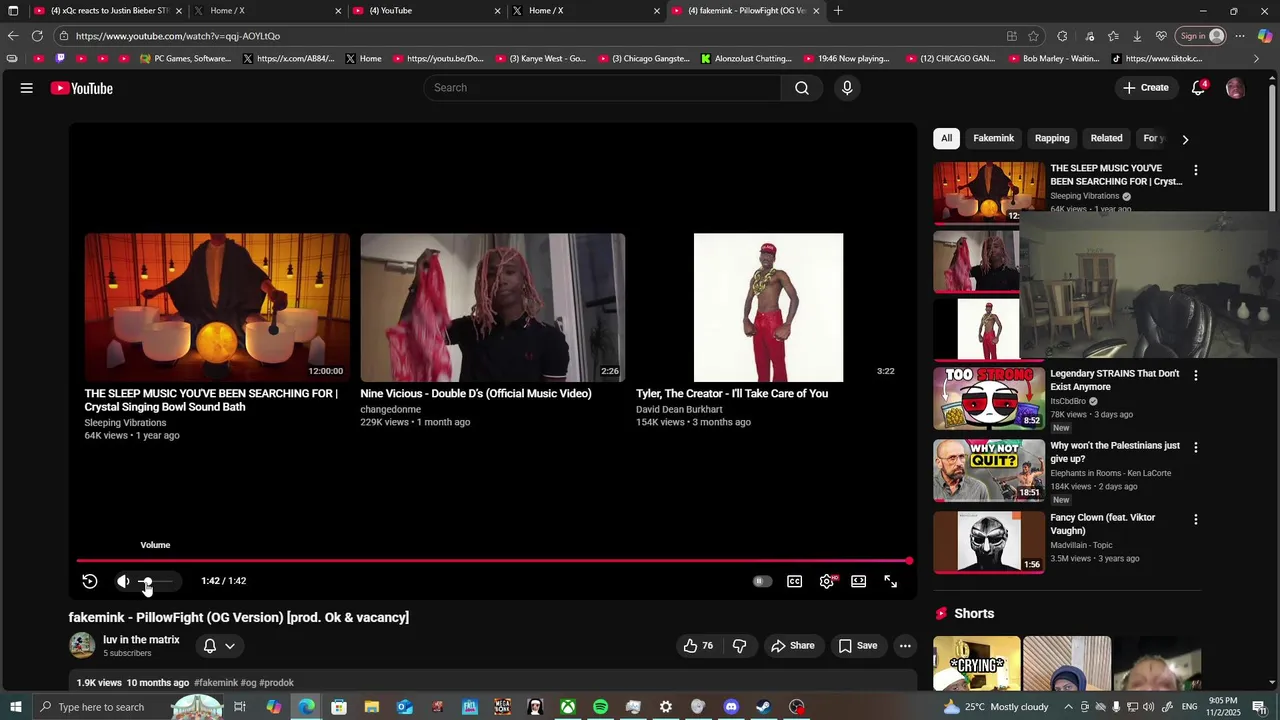Play Sleep Music endscreen thumbnail

(x=217, y=307)
